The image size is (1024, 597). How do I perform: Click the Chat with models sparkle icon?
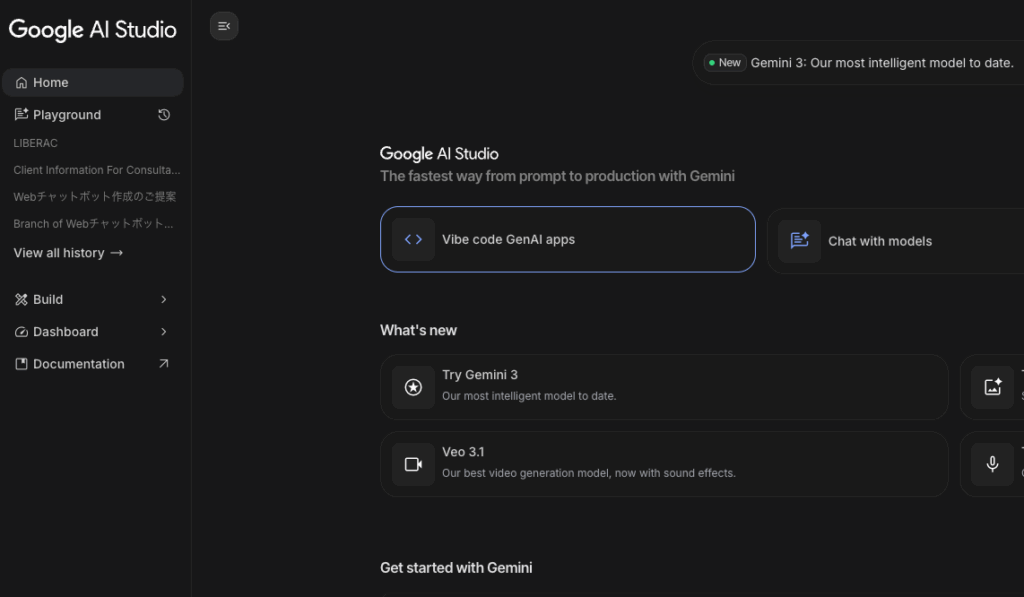(x=799, y=241)
